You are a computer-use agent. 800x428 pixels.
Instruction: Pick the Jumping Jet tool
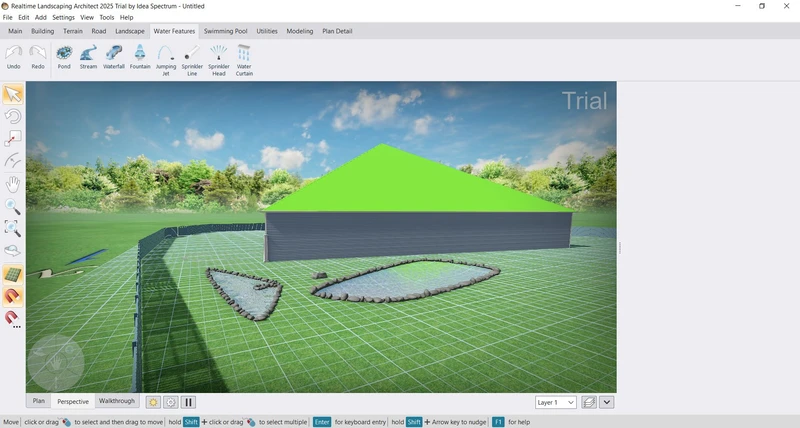click(x=166, y=59)
